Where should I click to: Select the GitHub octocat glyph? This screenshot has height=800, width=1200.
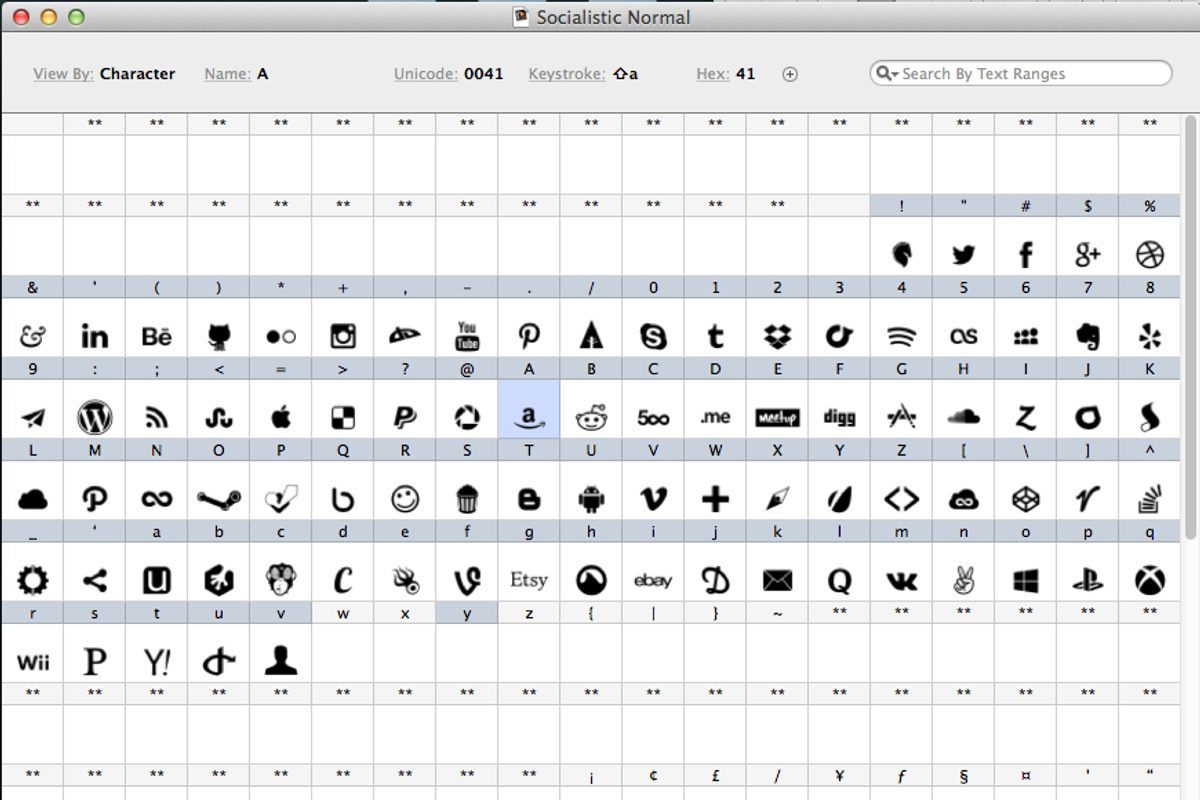point(219,337)
